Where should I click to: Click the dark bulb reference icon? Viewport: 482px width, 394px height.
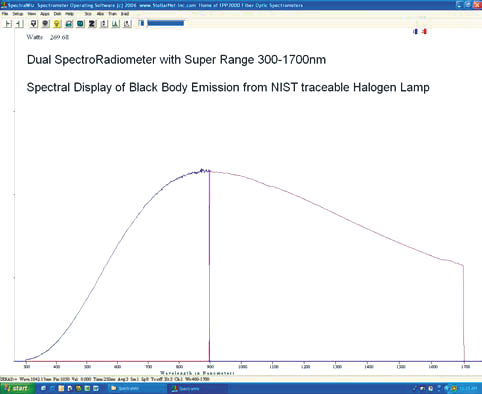coord(45,23)
